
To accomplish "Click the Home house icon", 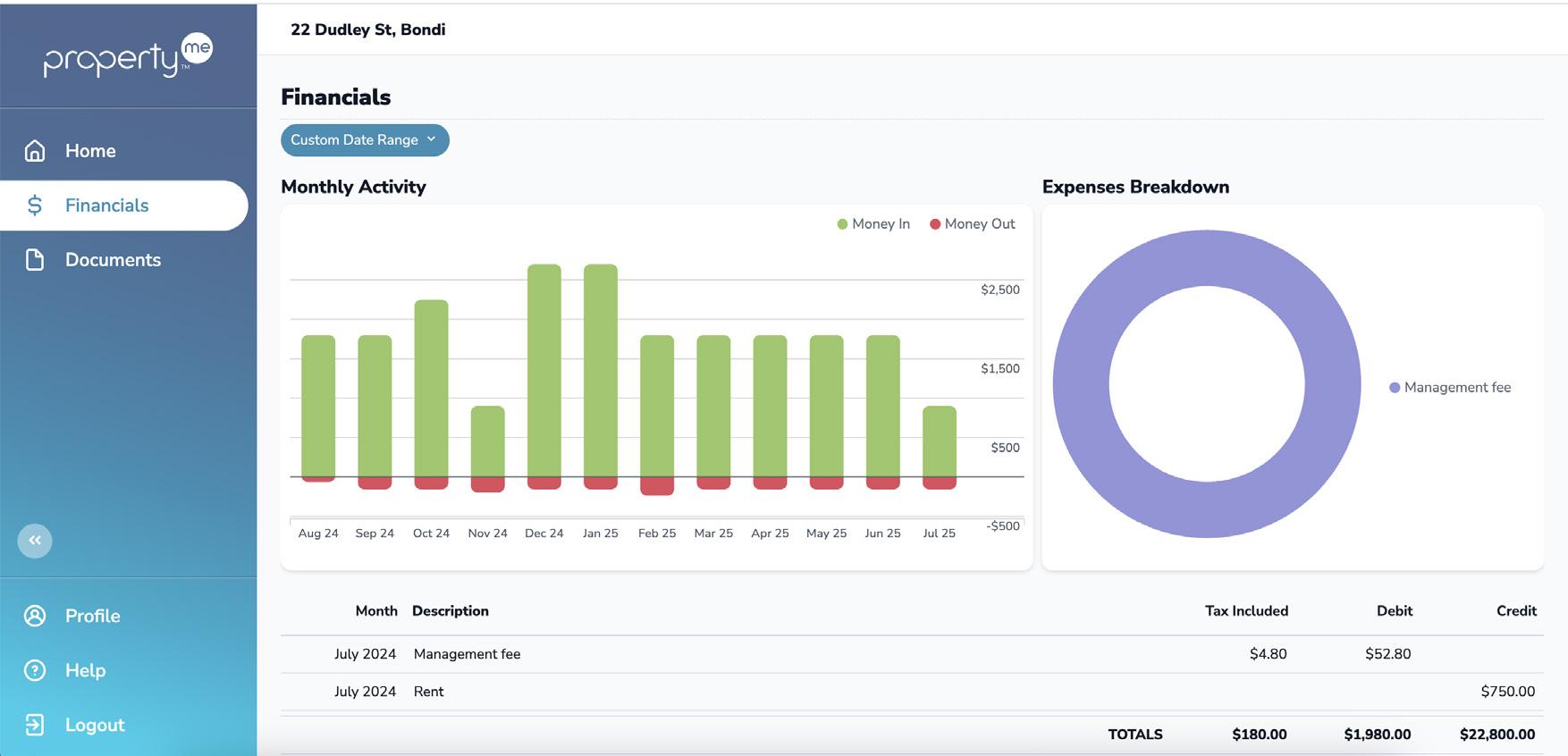I will click(35, 150).
